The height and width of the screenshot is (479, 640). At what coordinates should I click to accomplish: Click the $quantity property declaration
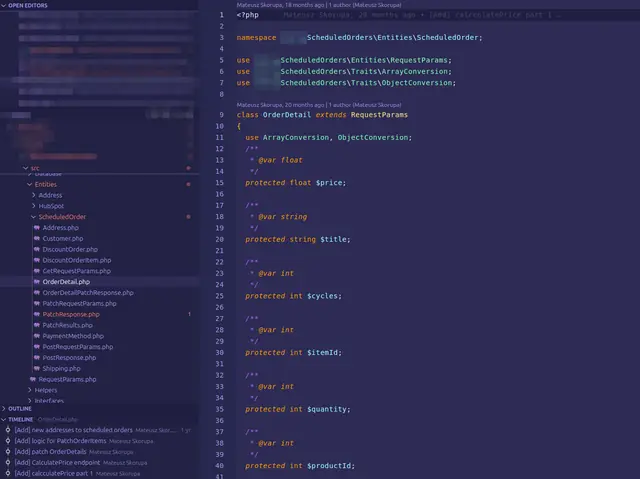(298, 409)
